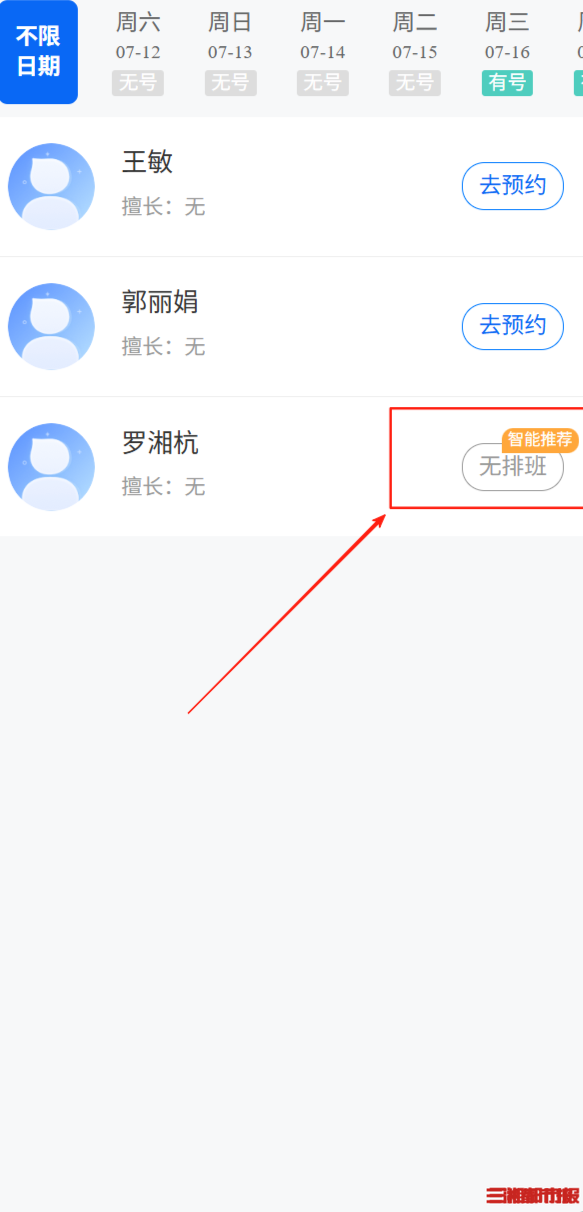Book 郭丽娟 with the 去预约 button
The width and height of the screenshot is (583, 1212).
tap(513, 326)
